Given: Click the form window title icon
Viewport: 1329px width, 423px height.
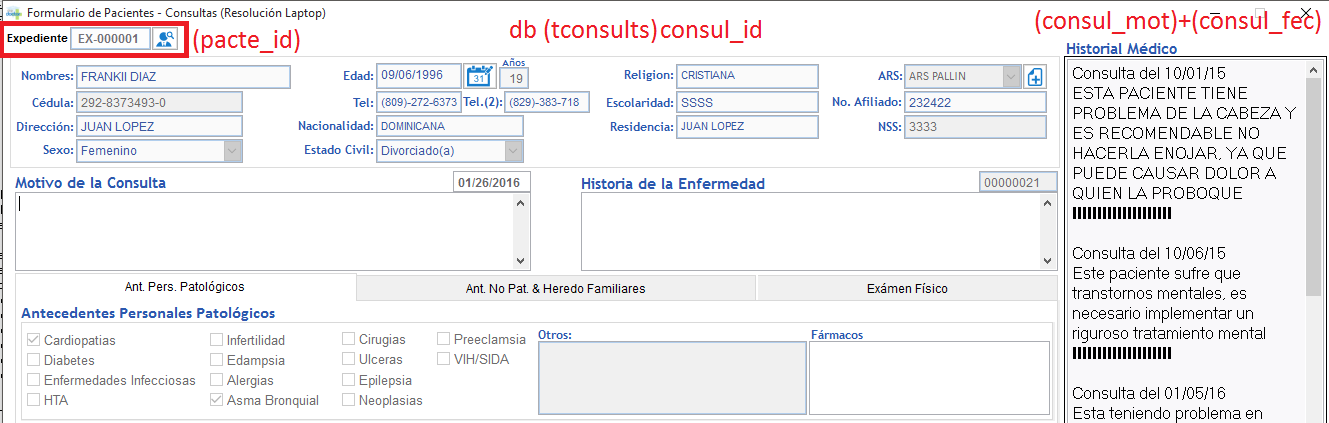Looking at the screenshot, I should tap(13, 13).
